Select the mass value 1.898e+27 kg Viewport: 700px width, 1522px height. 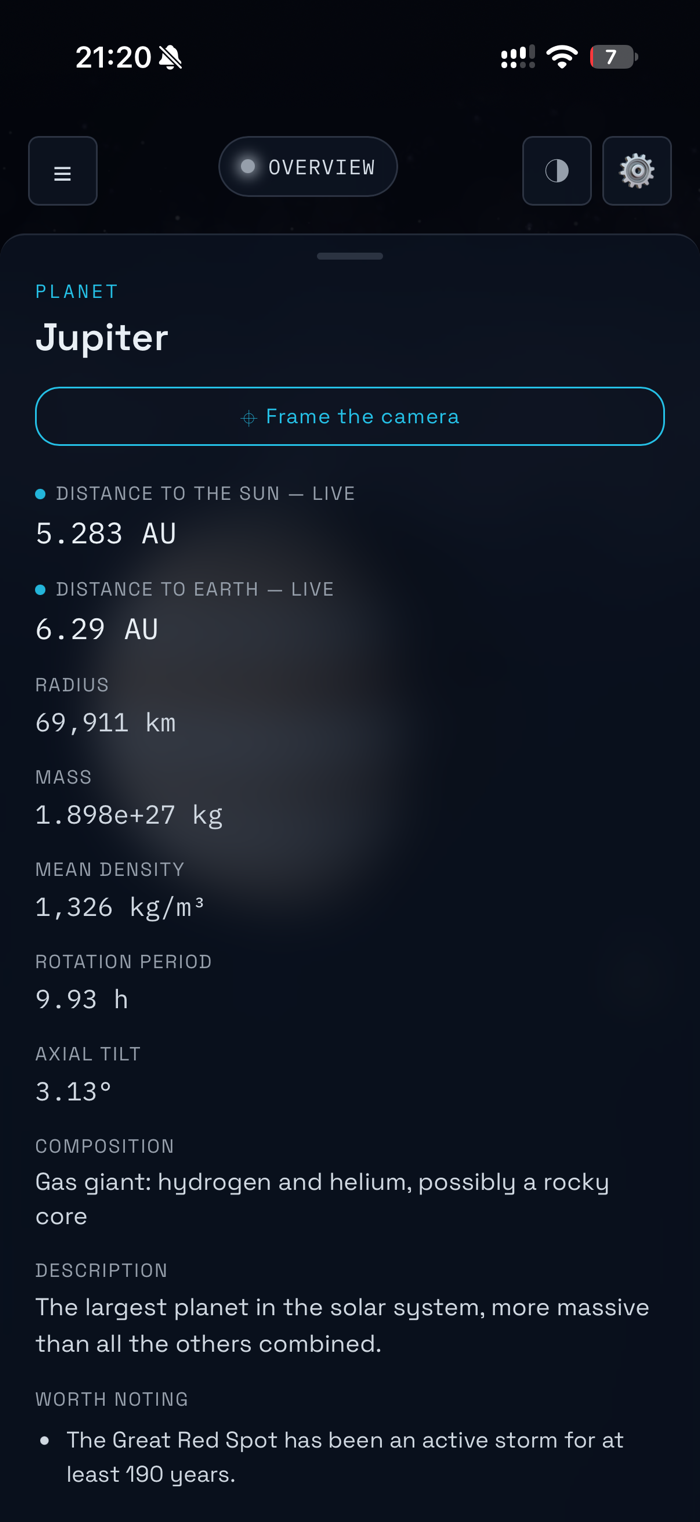[129, 815]
